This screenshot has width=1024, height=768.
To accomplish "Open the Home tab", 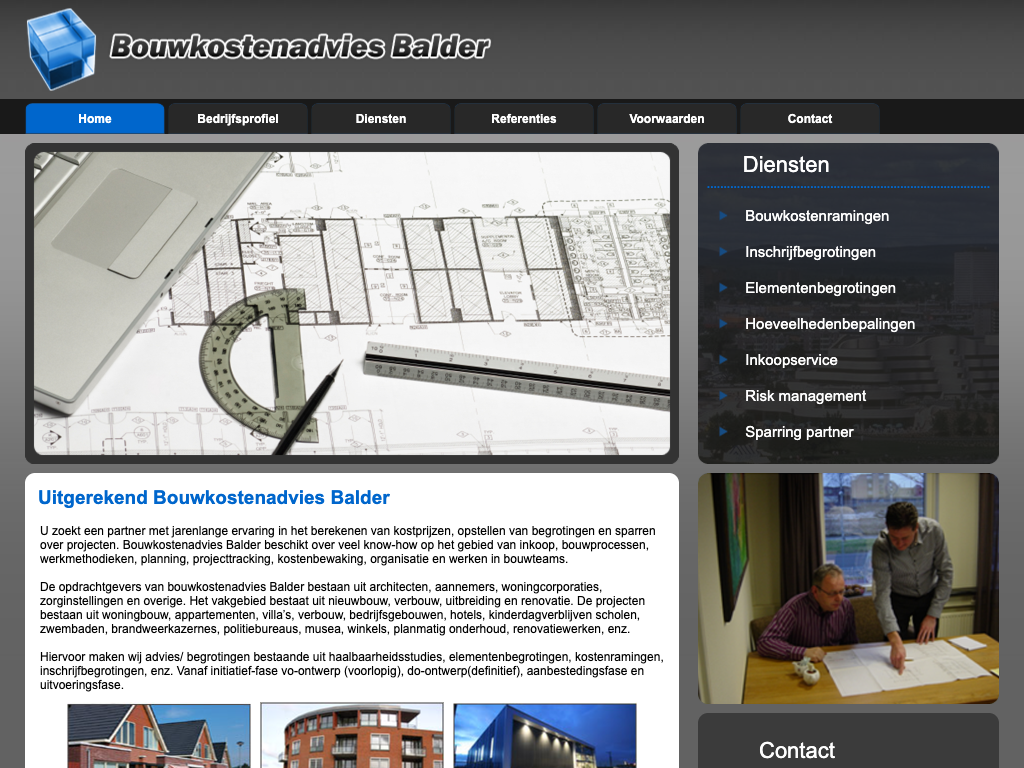I will 95,119.
